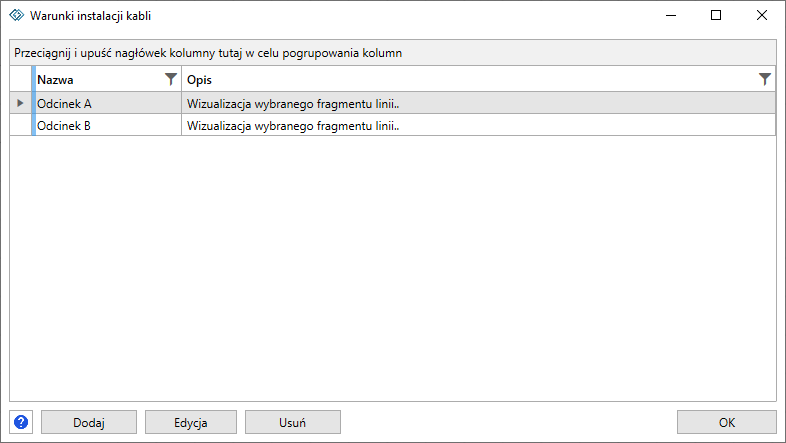786x443 pixels.
Task: Open the Opis column filter icon
Action: [x=764, y=79]
